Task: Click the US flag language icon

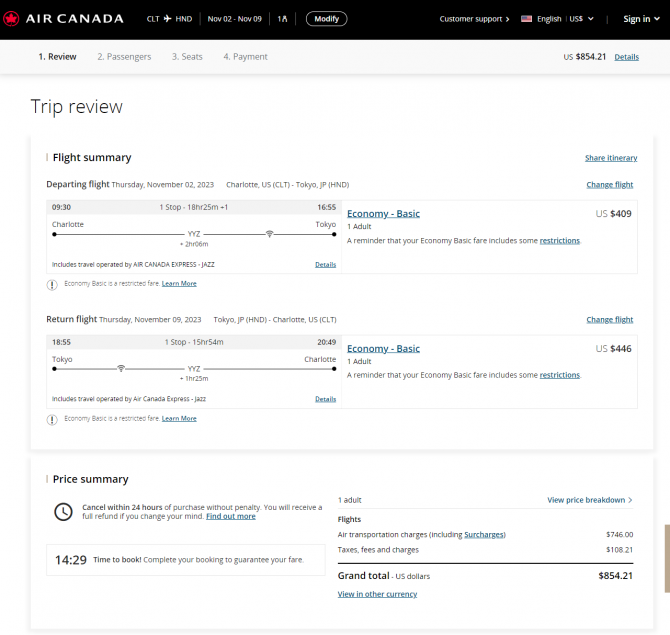Action: [526, 19]
